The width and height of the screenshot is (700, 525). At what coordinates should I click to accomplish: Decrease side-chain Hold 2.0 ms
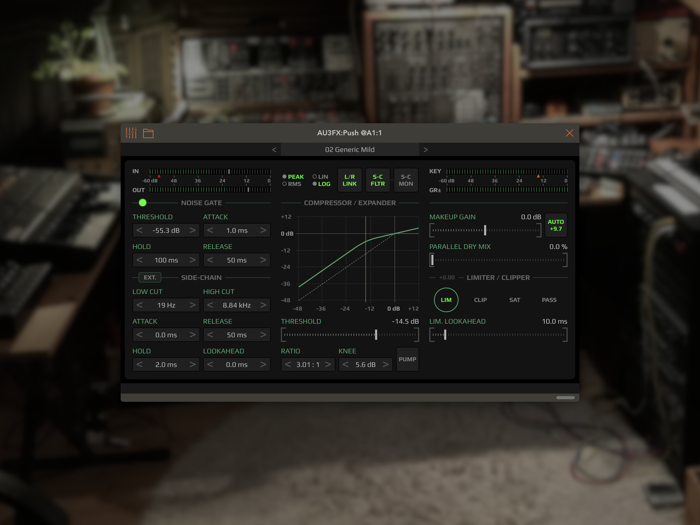[139, 364]
